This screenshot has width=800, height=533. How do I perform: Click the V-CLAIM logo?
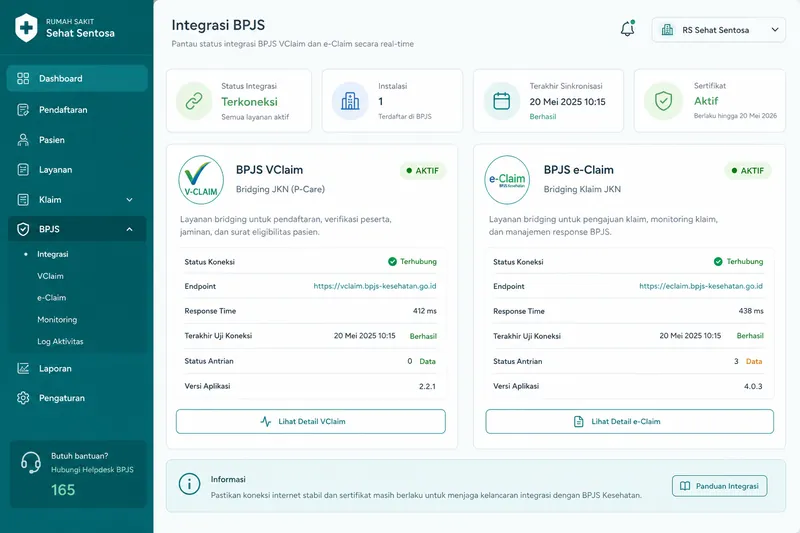point(201,180)
